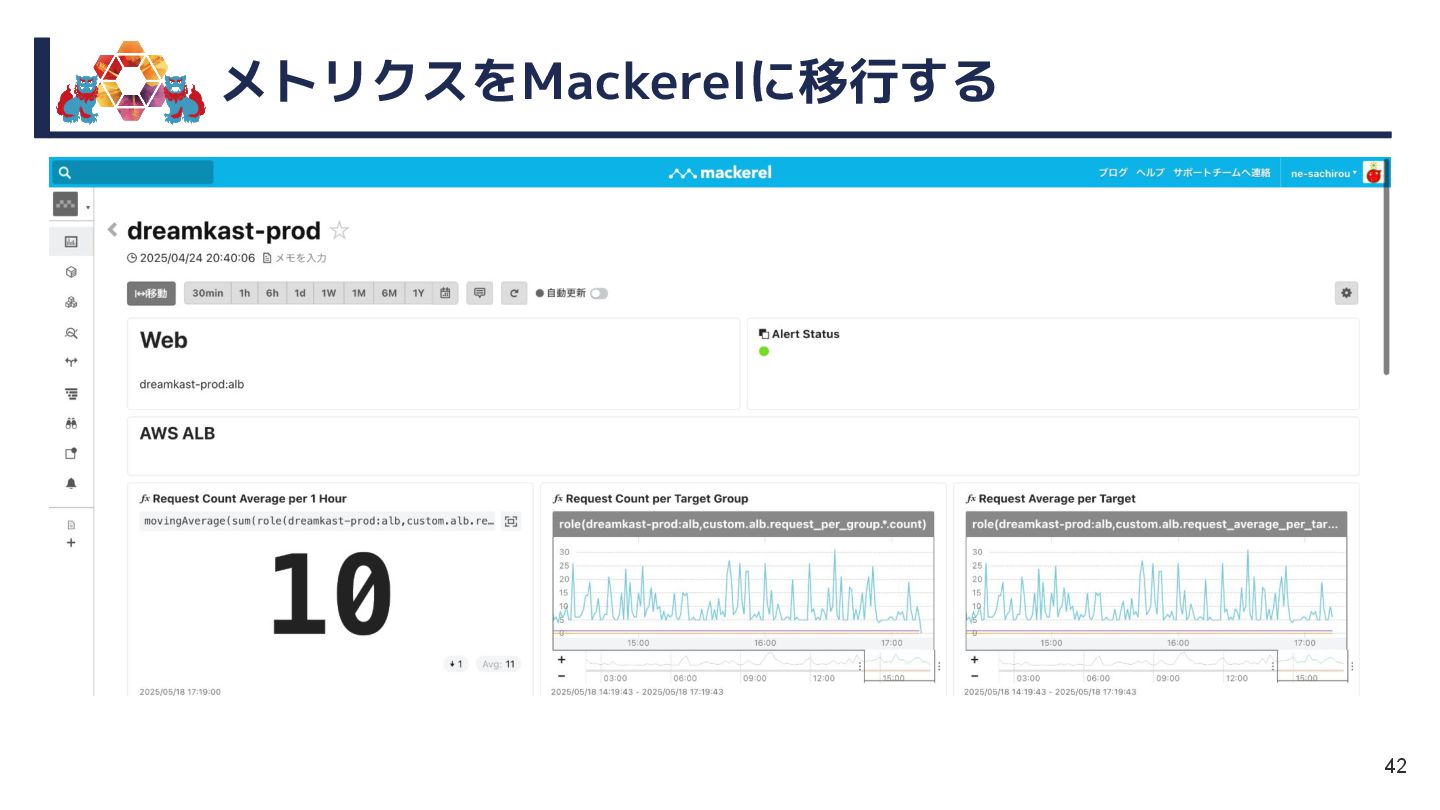Screen dimensions: 1440x810
Task: Click the メモを入力 memo field
Action: point(294,257)
